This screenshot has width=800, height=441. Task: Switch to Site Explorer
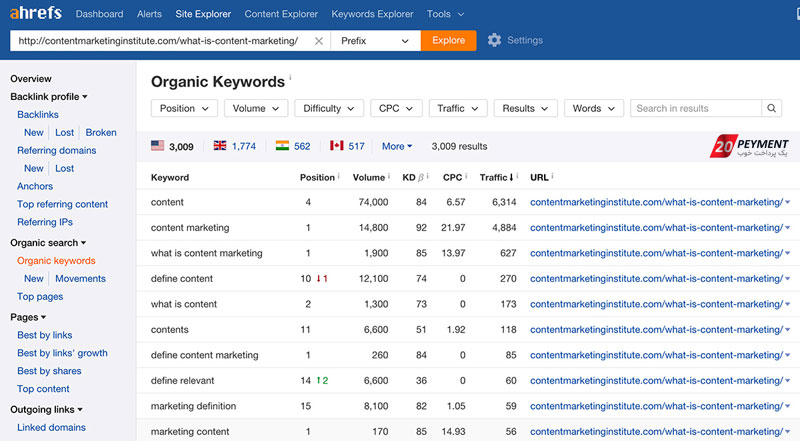[x=203, y=14]
